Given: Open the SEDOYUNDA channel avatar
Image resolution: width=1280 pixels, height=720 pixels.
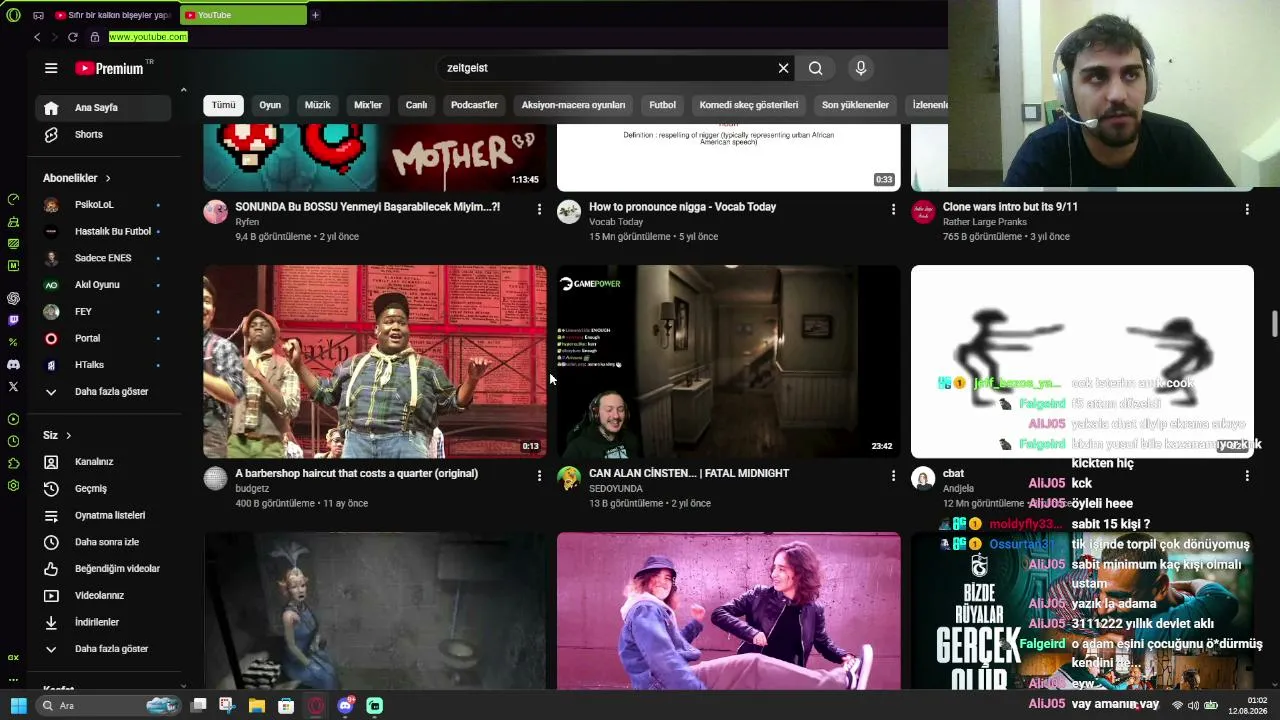Looking at the screenshot, I should pos(569,478).
